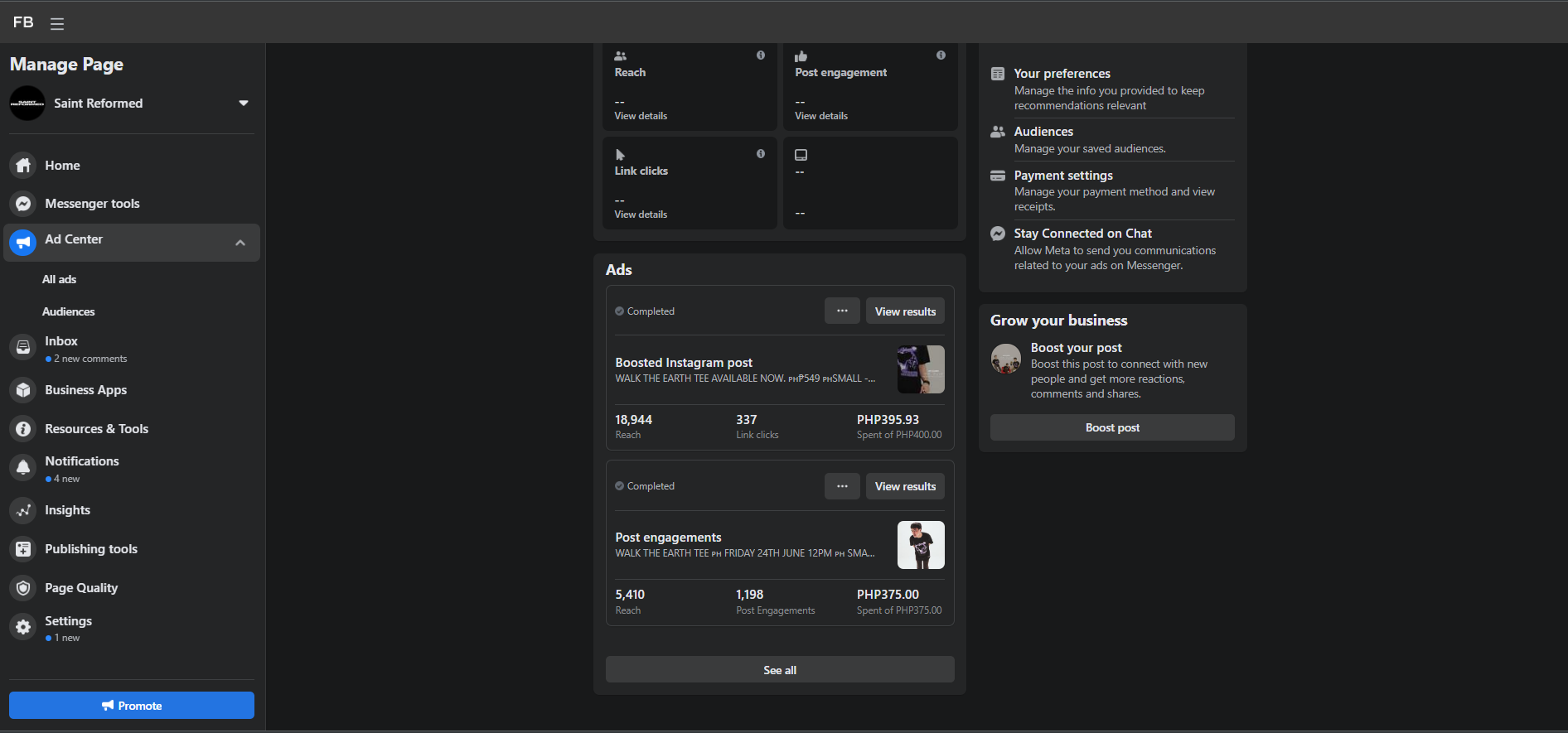Open Settings gear icon
The width and height of the screenshot is (1568, 733).
[x=23, y=628]
